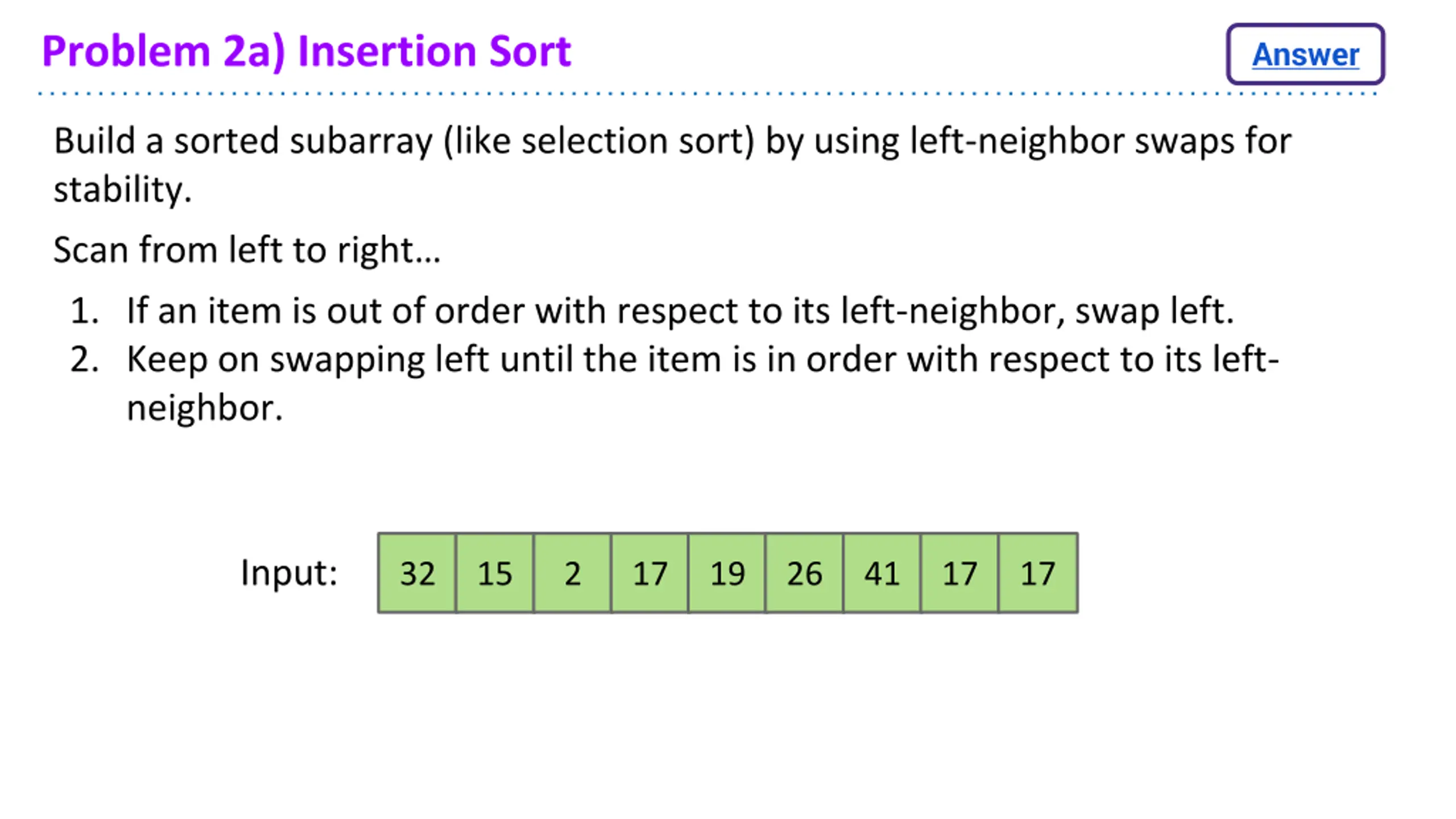Click the list number "2." marker
This screenshot has height=819, width=1456.
84,359
